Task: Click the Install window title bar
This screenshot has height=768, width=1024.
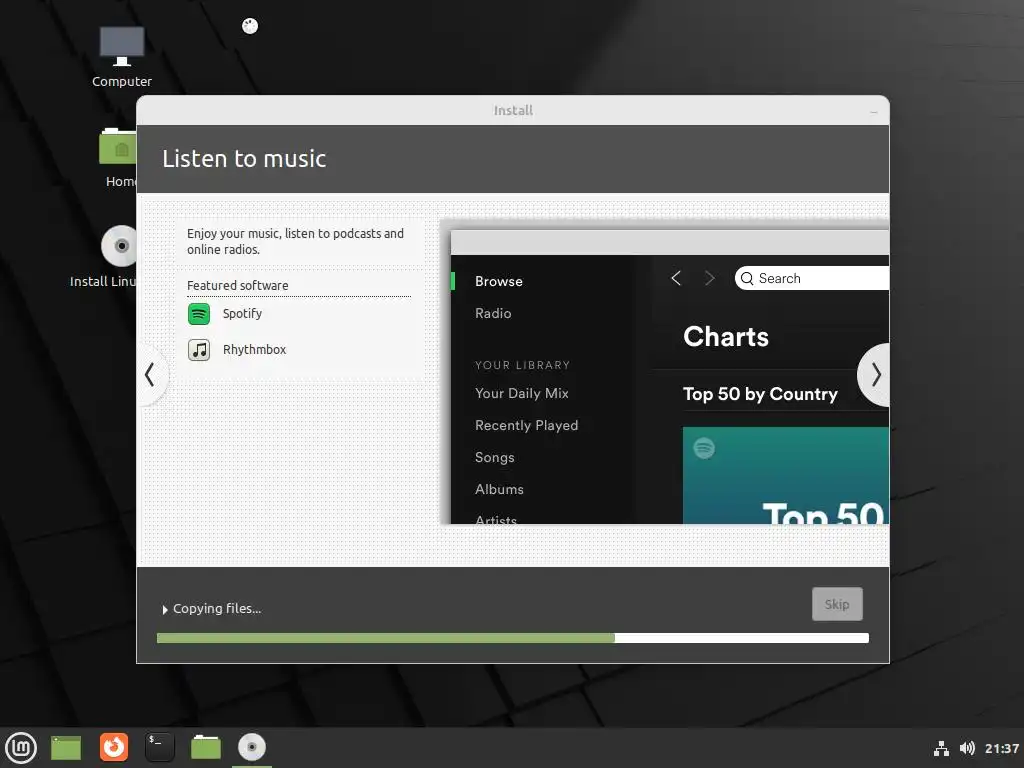Action: pyautogui.click(x=513, y=110)
